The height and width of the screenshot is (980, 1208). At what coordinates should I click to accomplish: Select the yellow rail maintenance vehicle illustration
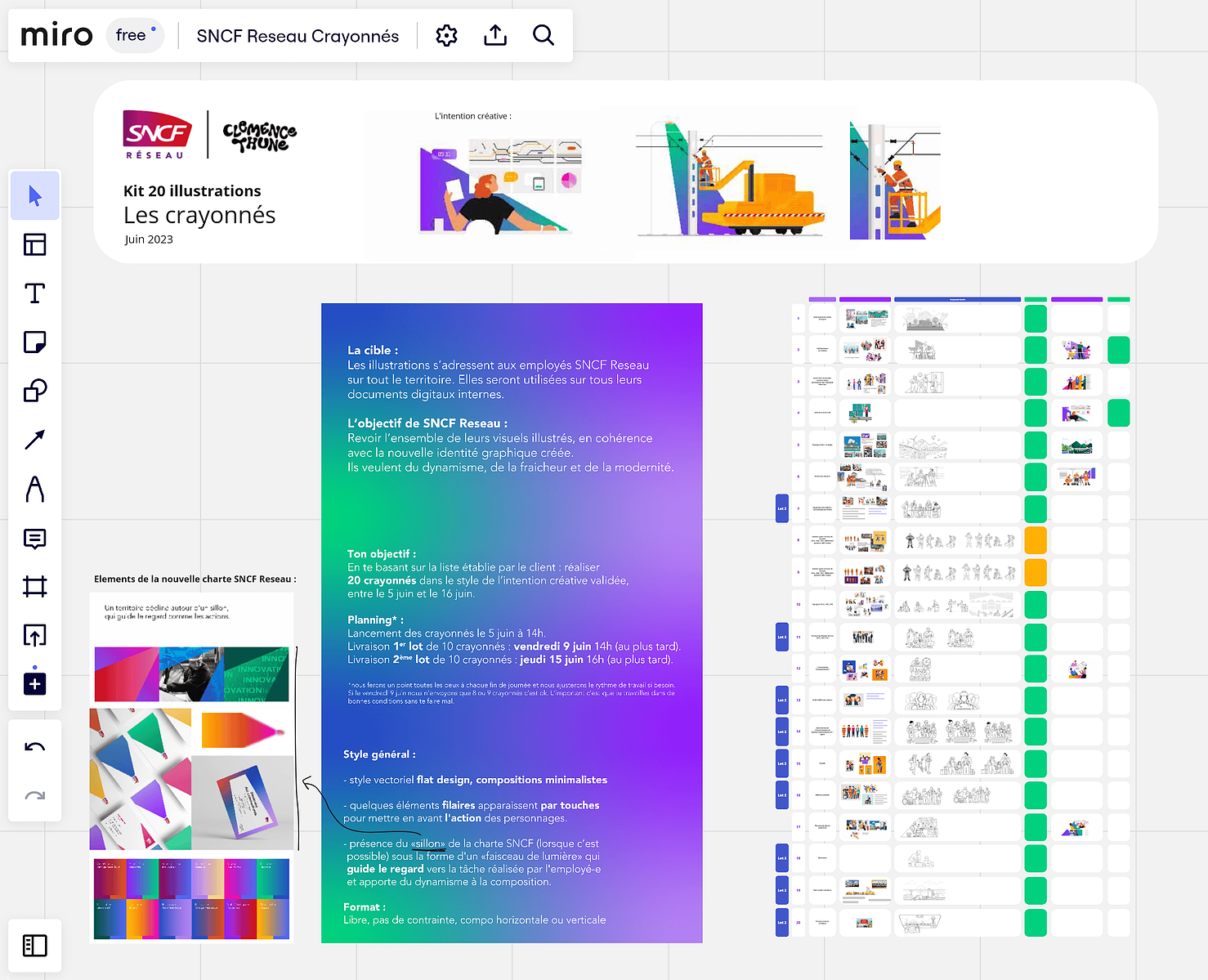coord(730,179)
